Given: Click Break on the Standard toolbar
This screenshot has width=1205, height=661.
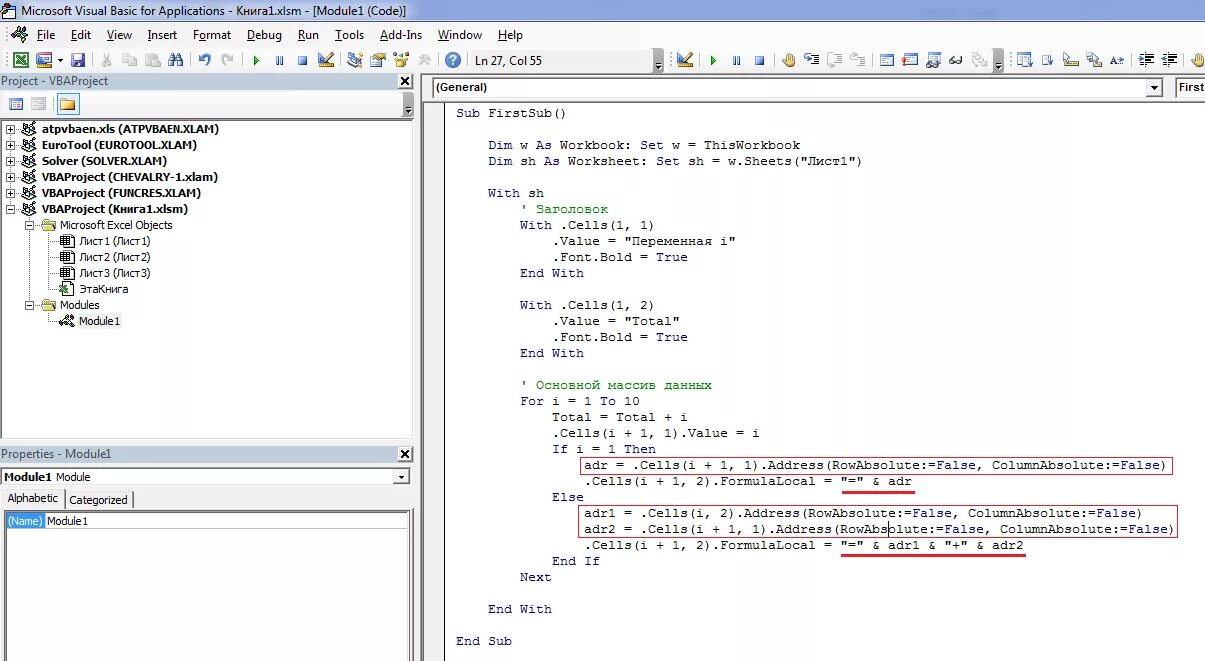Looking at the screenshot, I should click(x=279, y=60).
